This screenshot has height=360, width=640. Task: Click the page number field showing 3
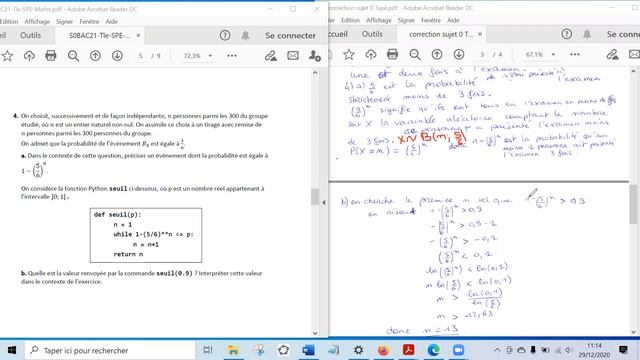point(482,54)
